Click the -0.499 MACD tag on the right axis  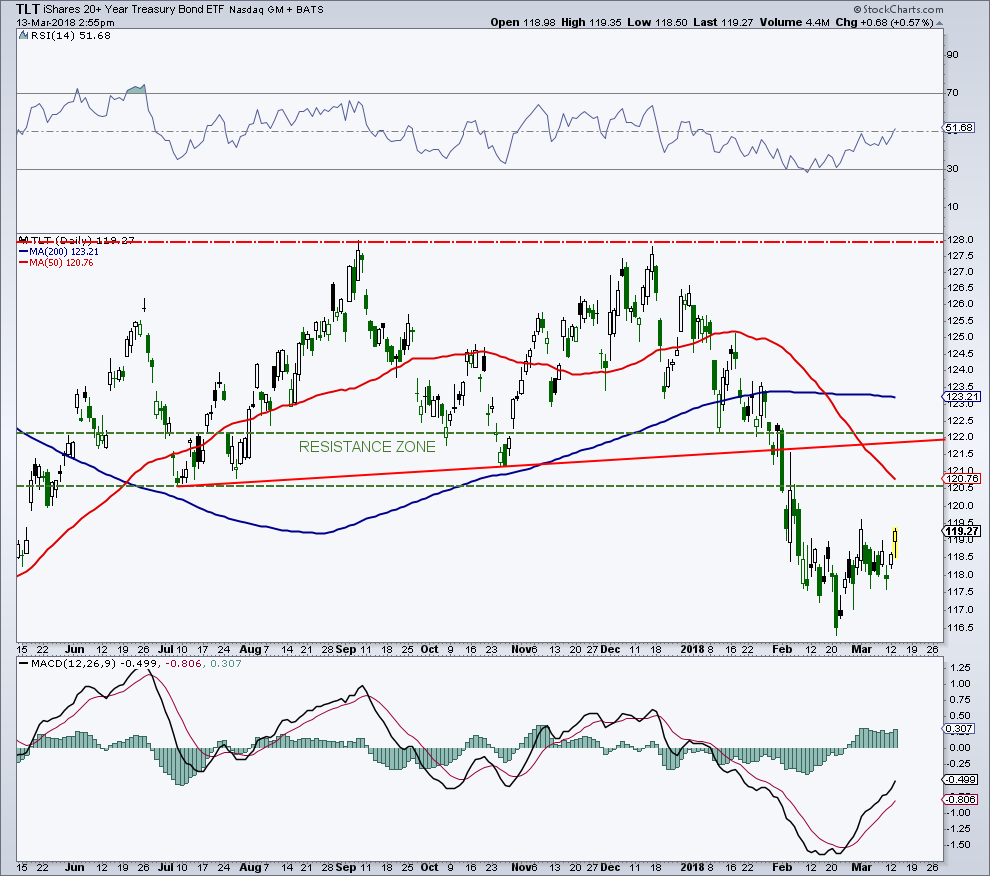(961, 780)
